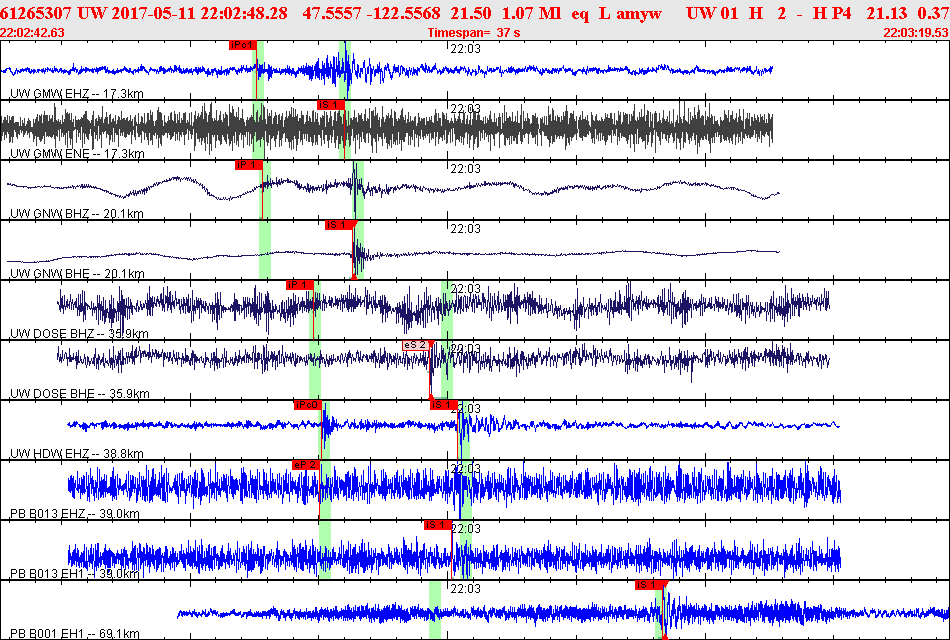Click the green predicted P bar on B001 EH1 trace
This screenshot has height=640, width=950.
pos(434,610)
